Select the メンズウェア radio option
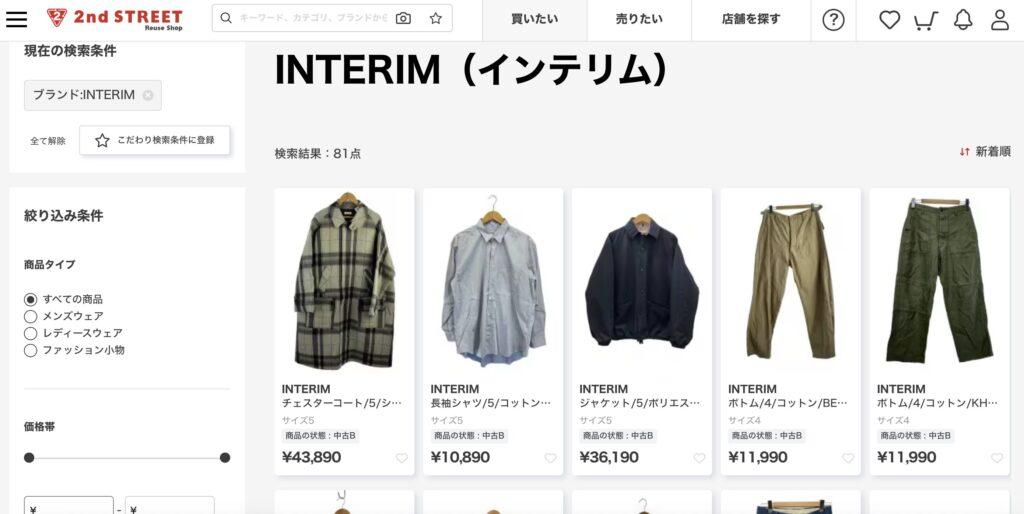This screenshot has width=1024, height=514. (x=31, y=317)
